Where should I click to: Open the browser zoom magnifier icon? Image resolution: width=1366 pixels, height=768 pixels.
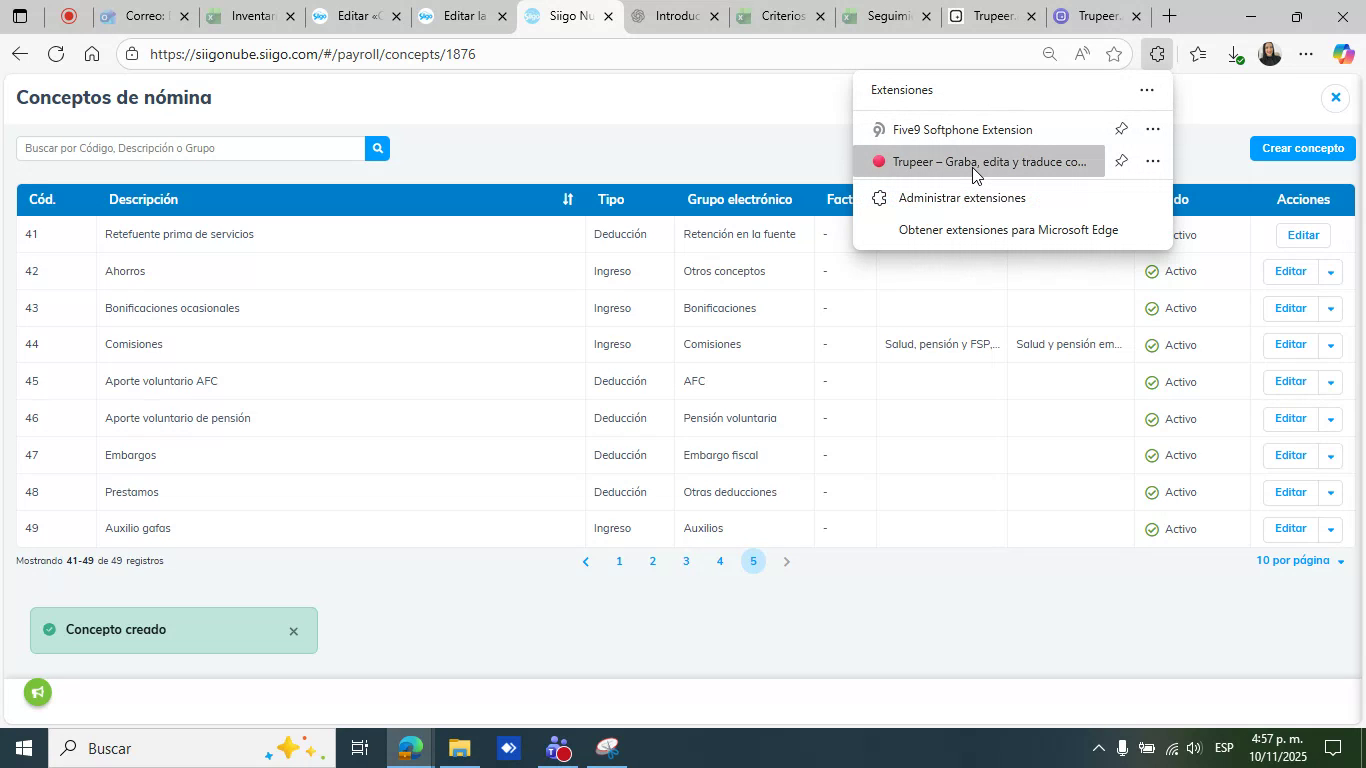coord(1049,55)
